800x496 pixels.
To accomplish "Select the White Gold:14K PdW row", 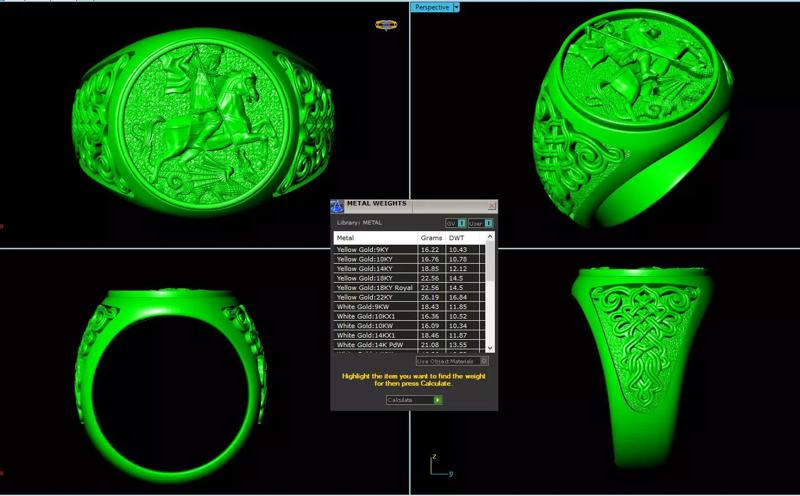I will (x=409, y=345).
